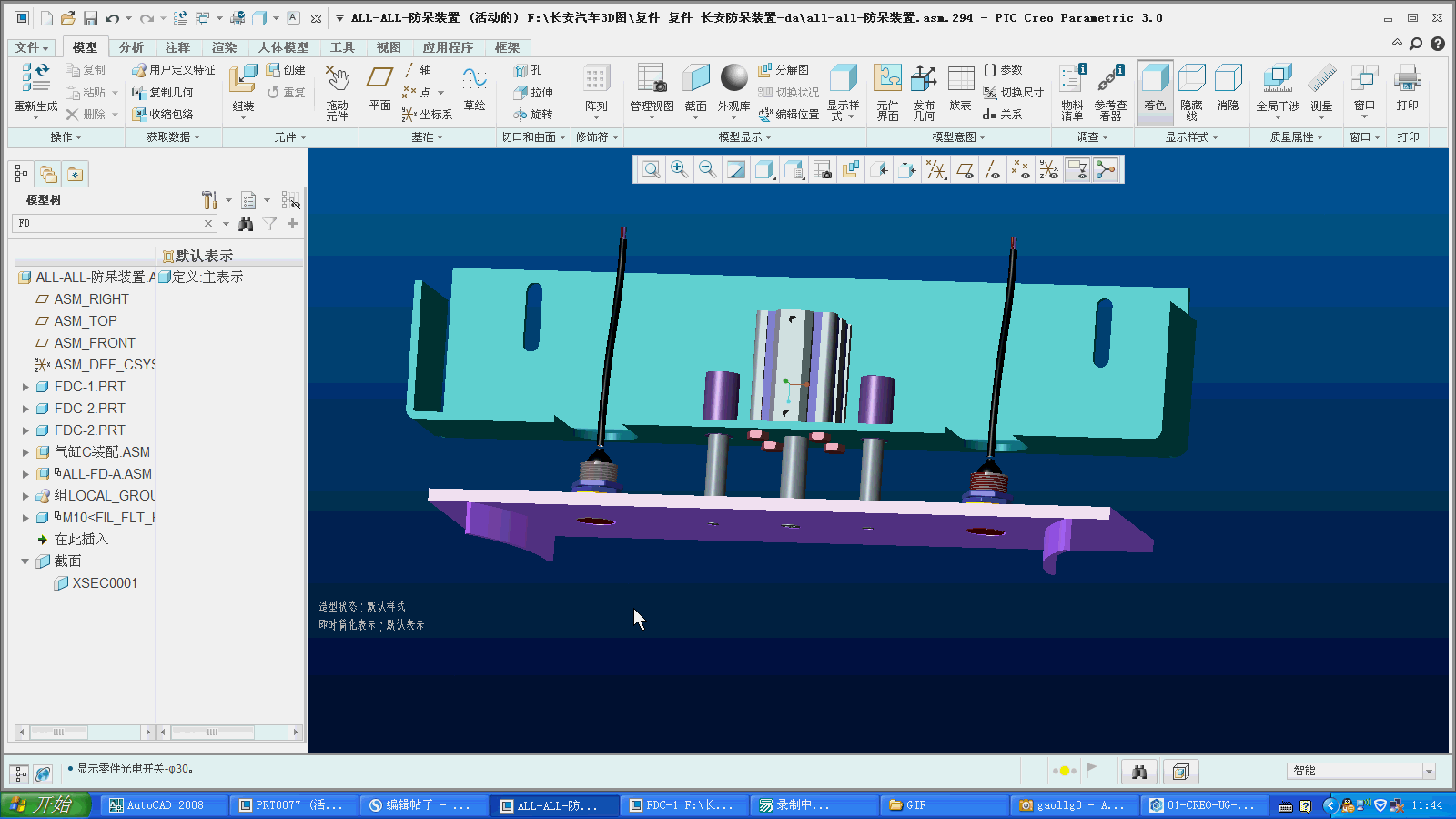1456x819 pixels.
Task: Select the 组装 (Assemble) tool
Action: (x=243, y=89)
